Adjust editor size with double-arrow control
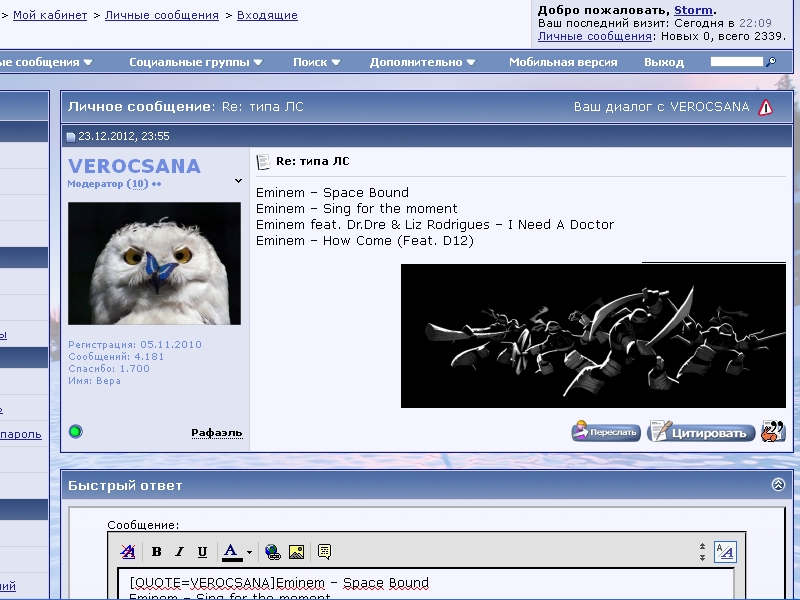The height and width of the screenshot is (600, 800). (x=703, y=552)
